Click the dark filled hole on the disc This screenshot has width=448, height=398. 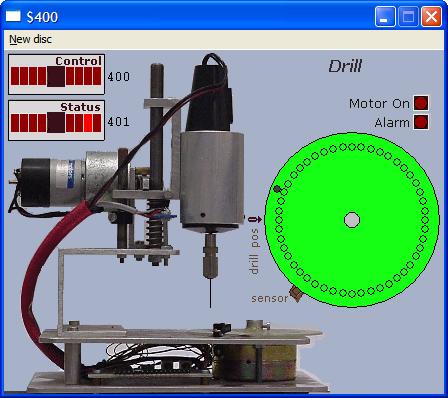click(x=277, y=189)
